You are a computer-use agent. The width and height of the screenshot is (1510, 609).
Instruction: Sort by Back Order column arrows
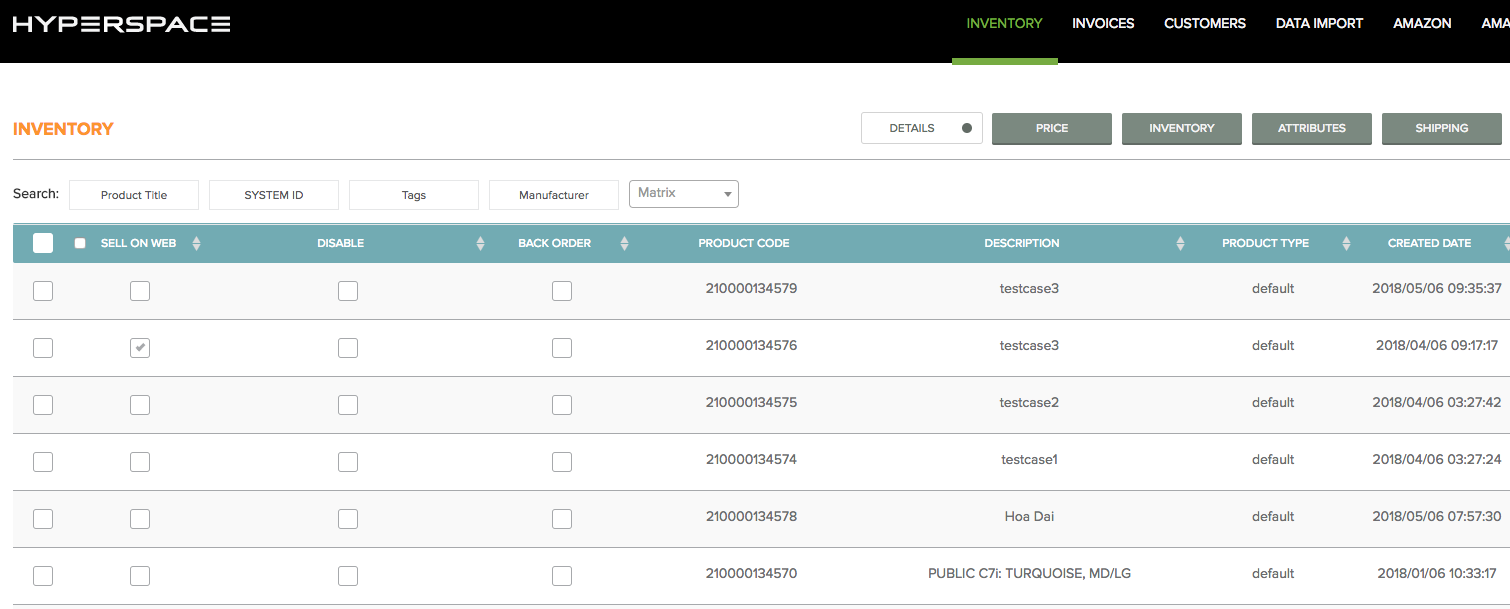(624, 243)
